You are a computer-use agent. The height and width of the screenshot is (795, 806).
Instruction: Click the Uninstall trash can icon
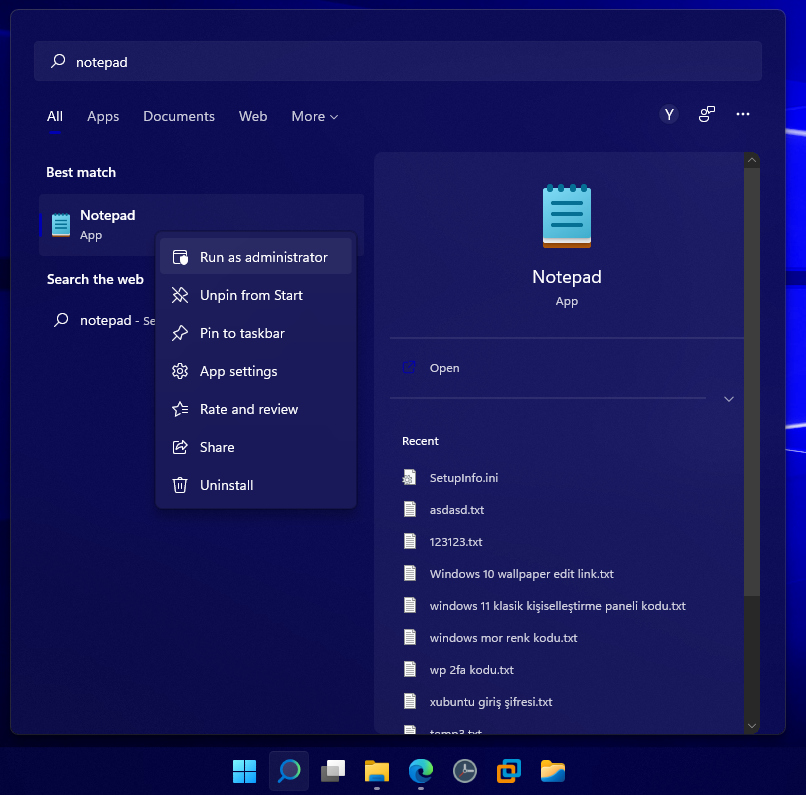[x=180, y=485]
